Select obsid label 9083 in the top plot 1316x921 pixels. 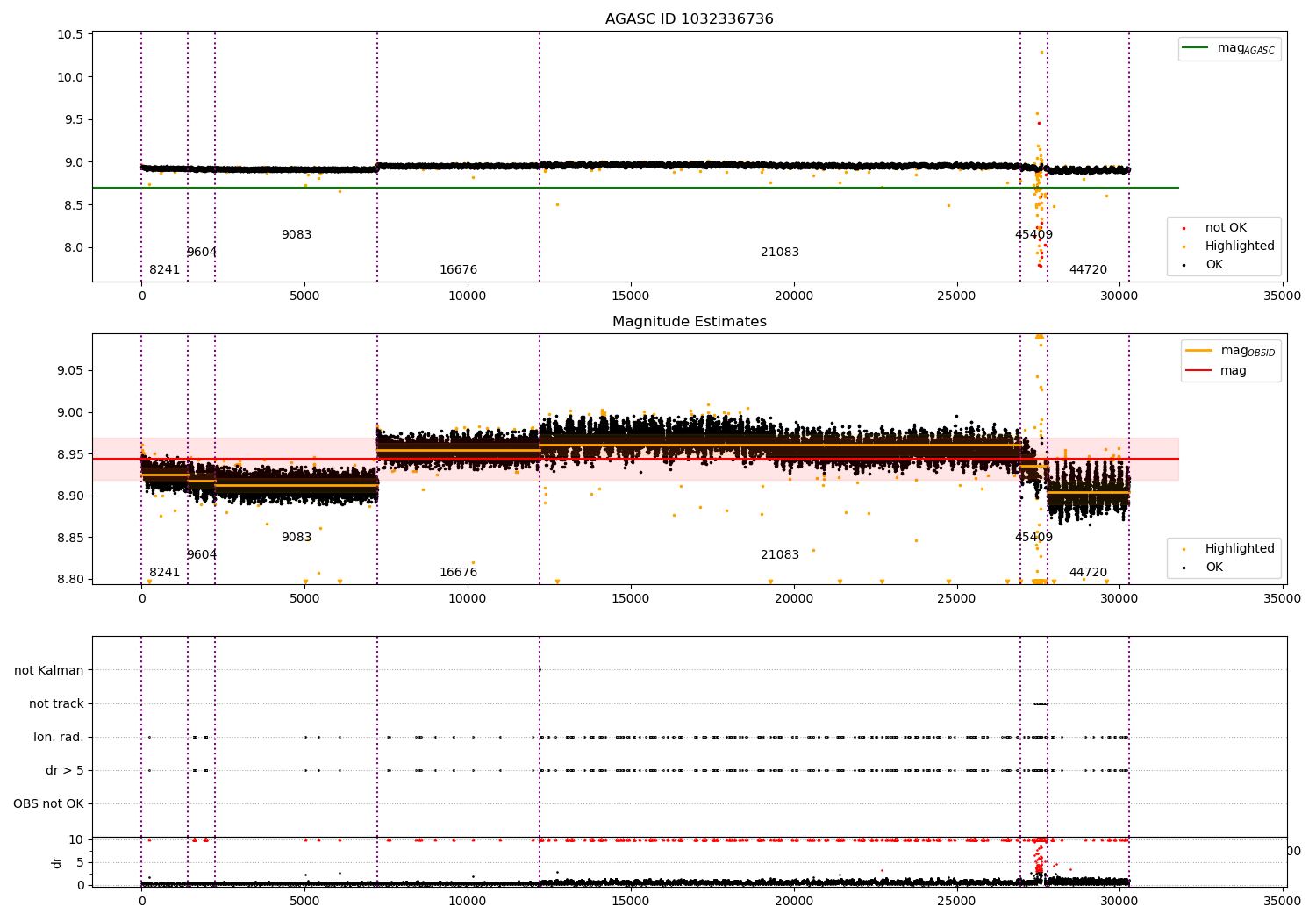pyautogui.click(x=297, y=235)
